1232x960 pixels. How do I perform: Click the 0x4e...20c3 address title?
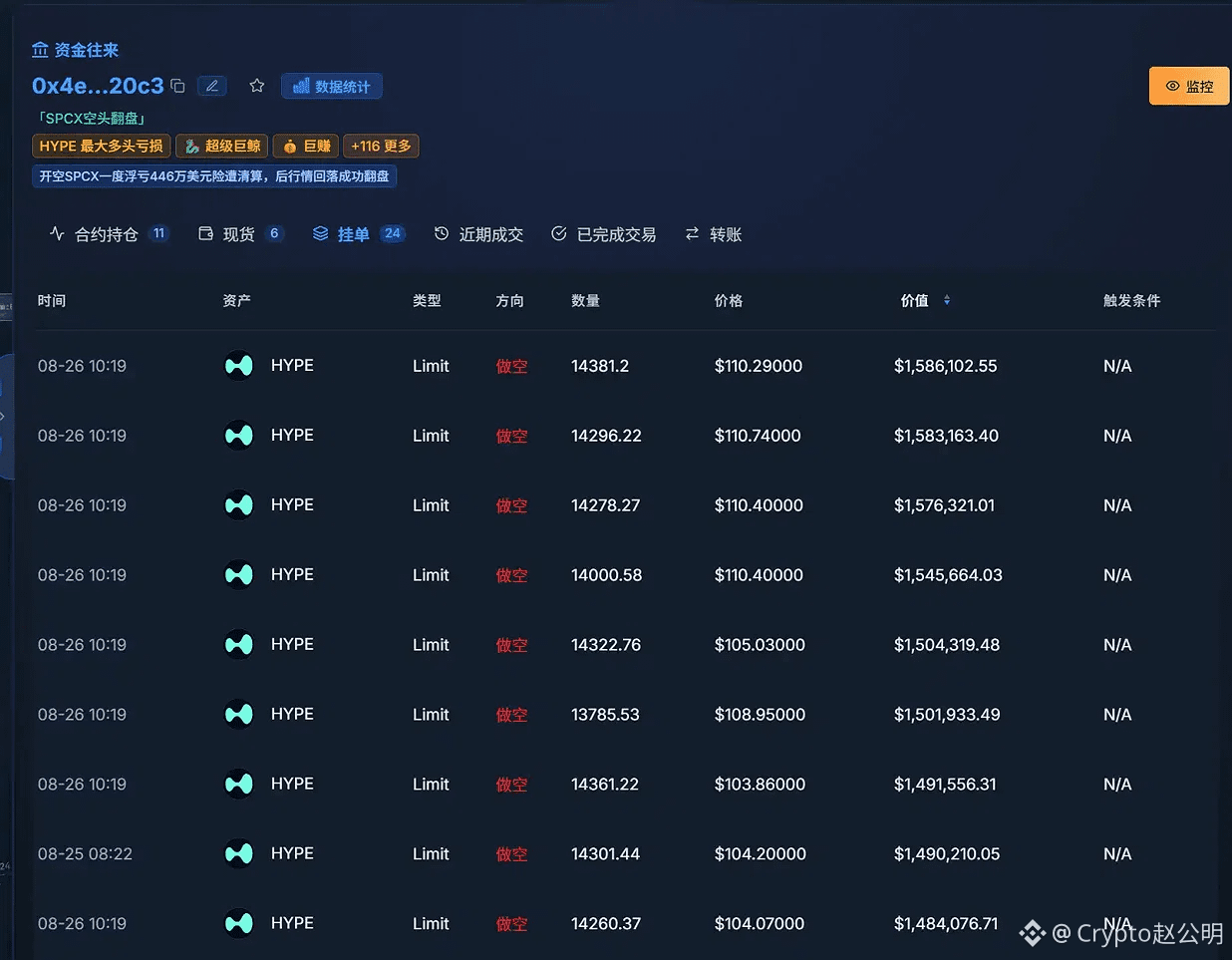[98, 86]
